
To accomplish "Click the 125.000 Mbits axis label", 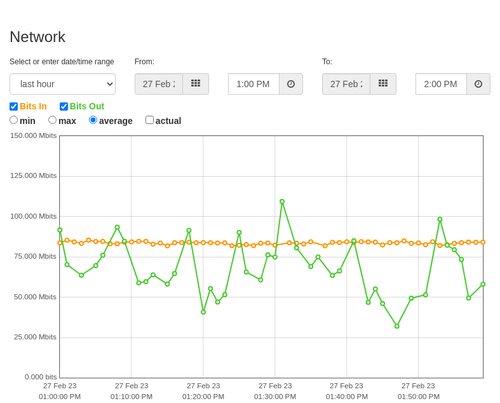I will tap(33, 176).
